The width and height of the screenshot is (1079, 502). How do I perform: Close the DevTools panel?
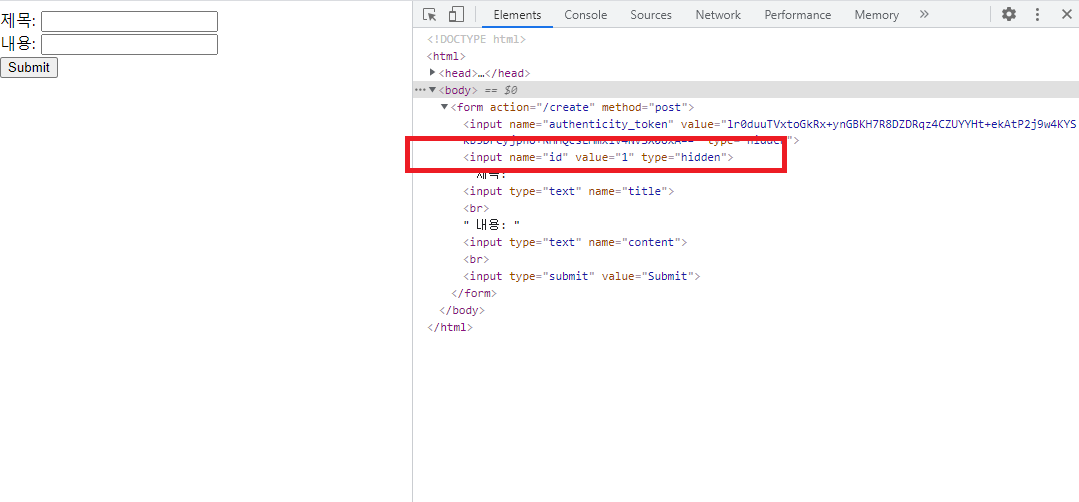[1066, 14]
